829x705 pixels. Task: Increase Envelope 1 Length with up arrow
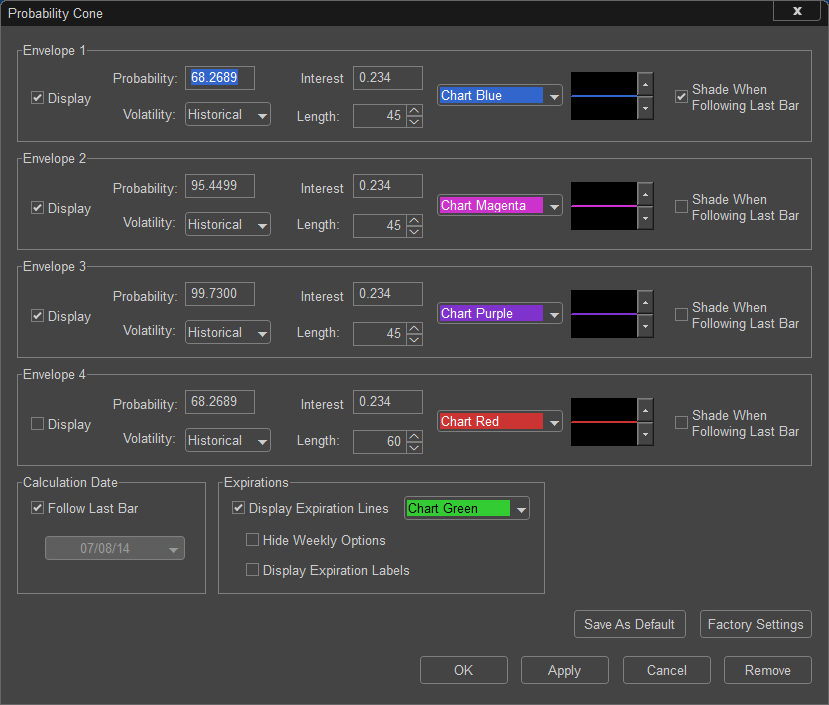[414, 111]
